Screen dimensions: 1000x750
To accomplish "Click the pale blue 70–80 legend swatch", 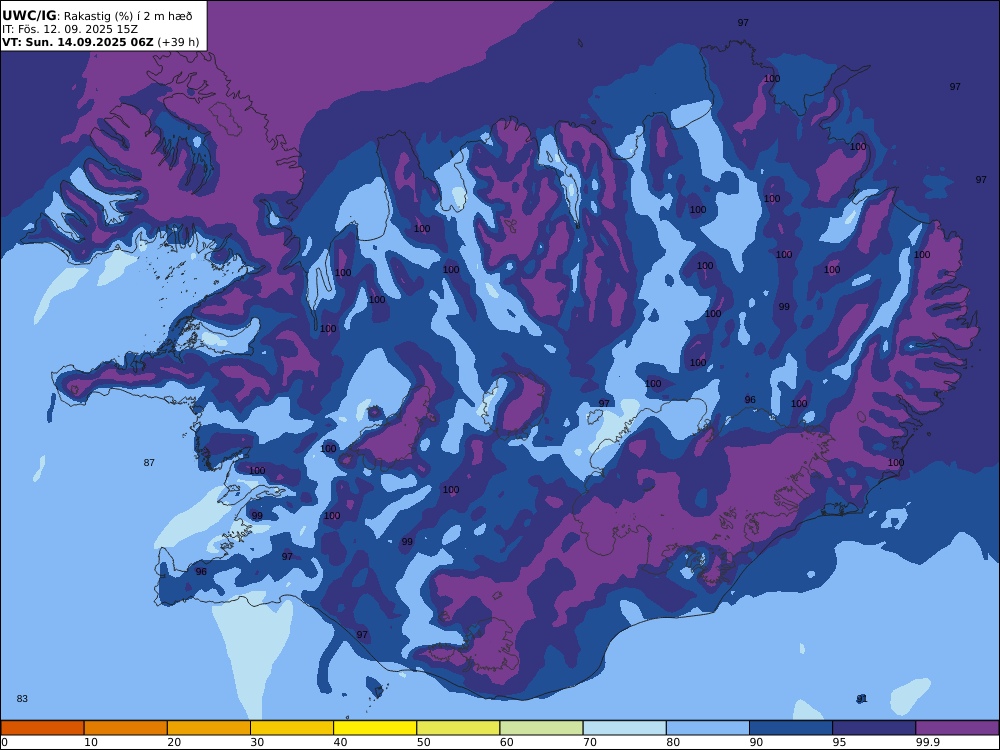I will 624,728.
